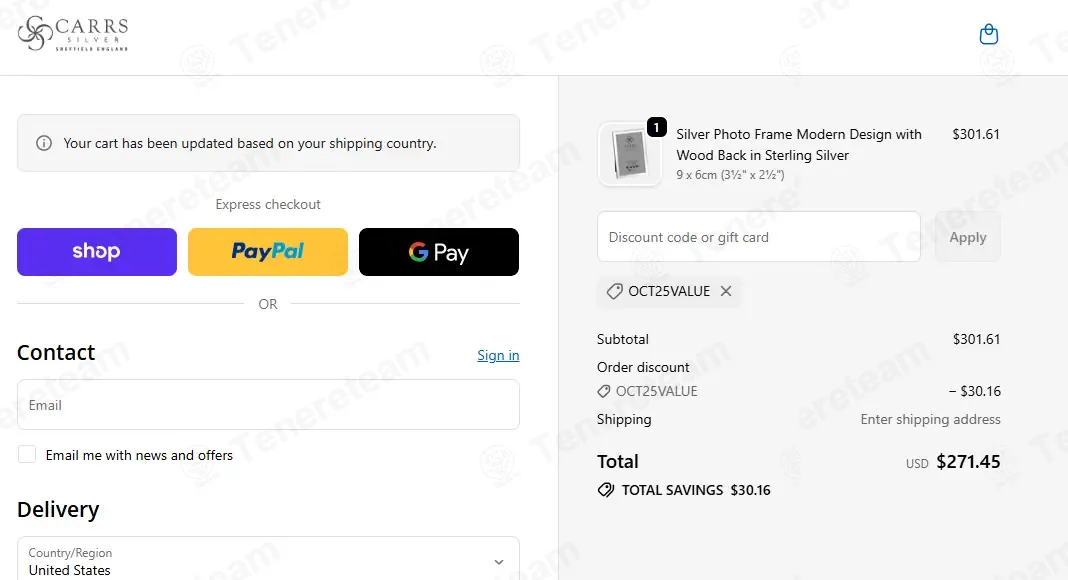The image size is (1068, 580).
Task: Click the quantity badge on product image
Action: (x=656, y=127)
